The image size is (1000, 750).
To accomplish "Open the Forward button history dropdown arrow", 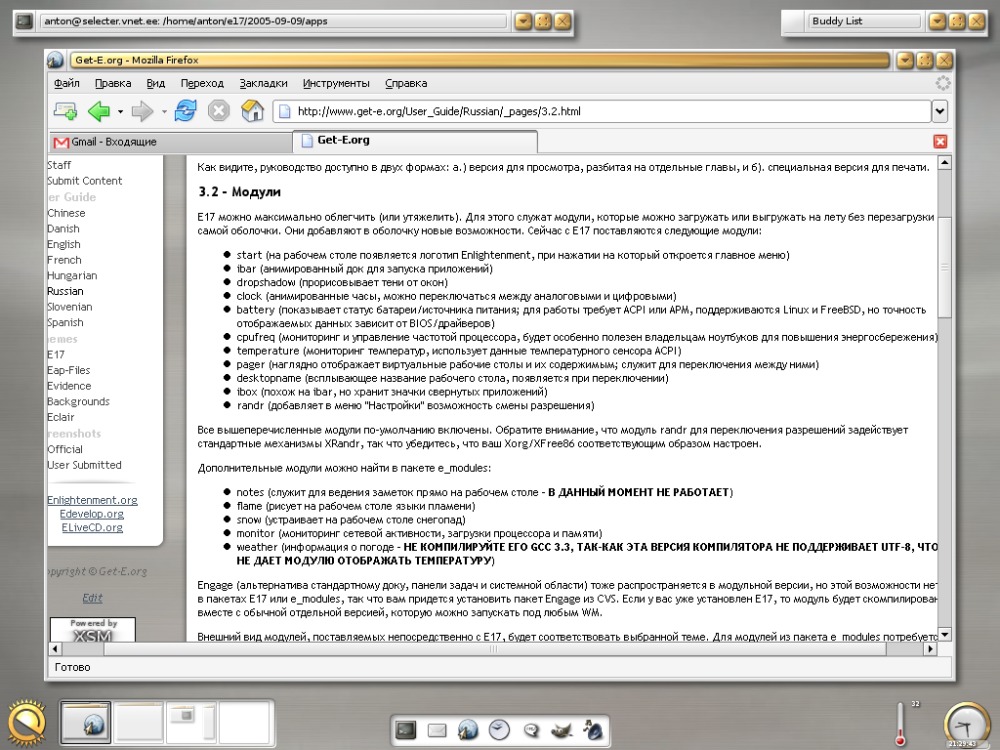I will click(x=164, y=112).
